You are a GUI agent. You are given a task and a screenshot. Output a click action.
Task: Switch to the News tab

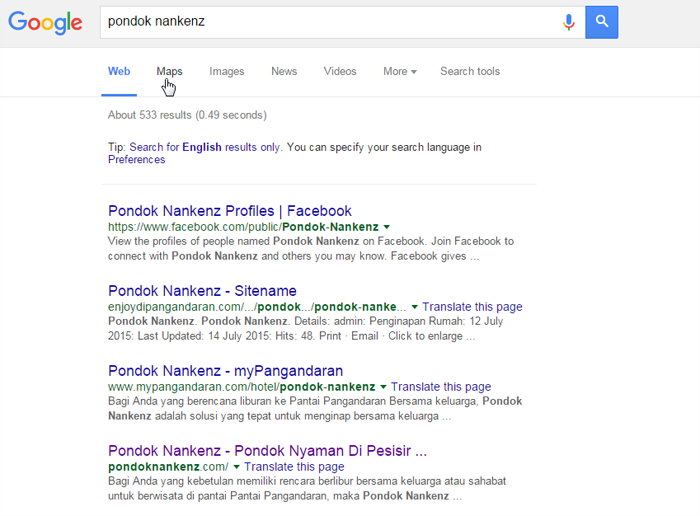tap(284, 71)
